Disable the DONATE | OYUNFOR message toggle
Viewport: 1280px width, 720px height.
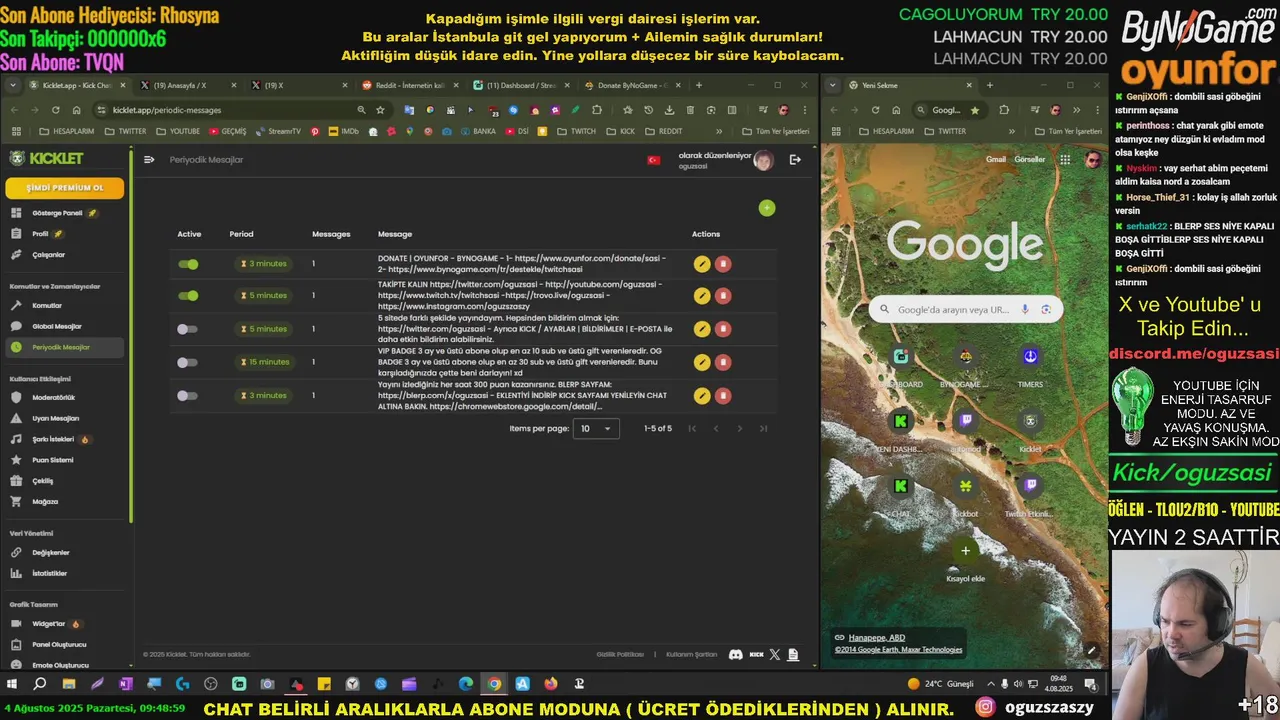[188, 264]
